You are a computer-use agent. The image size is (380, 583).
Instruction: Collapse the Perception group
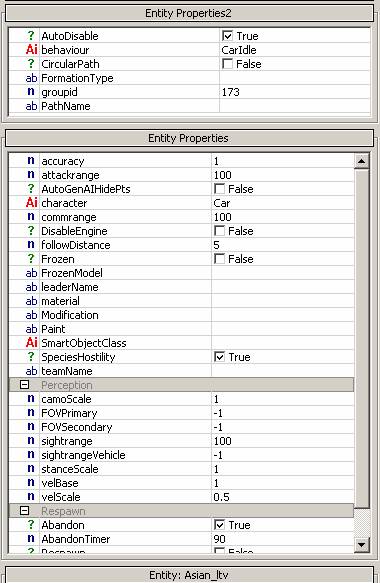[x=24, y=385]
